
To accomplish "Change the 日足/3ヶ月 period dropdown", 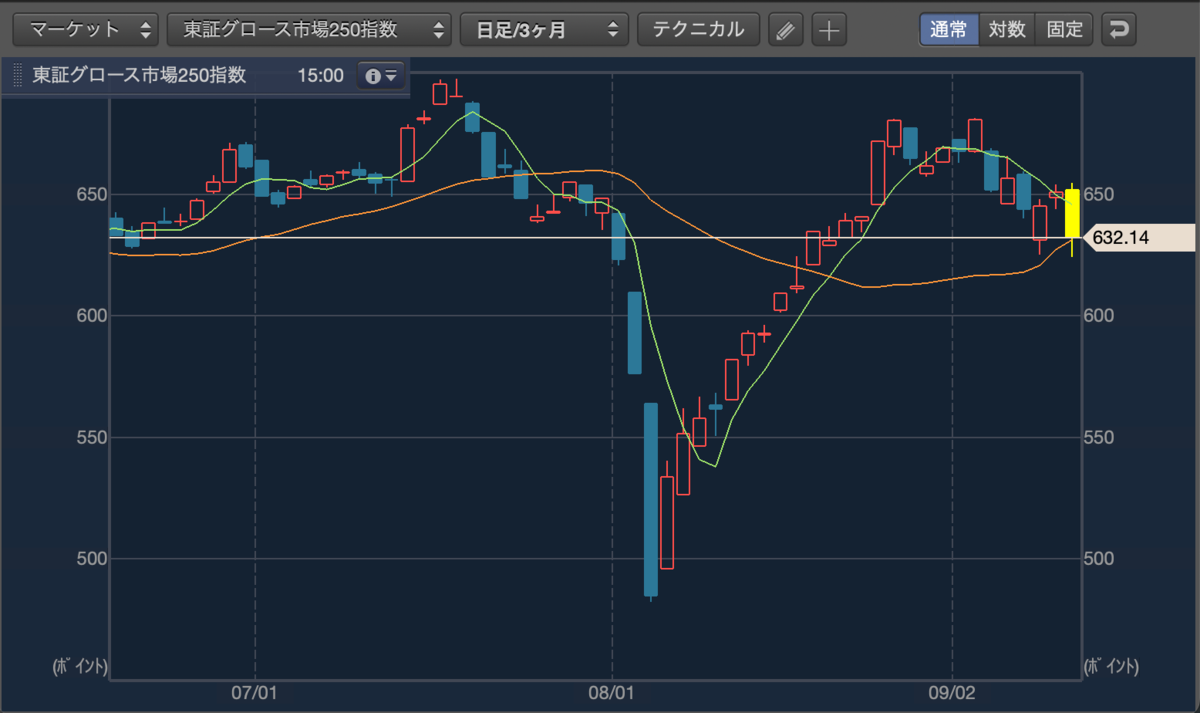I will [544, 29].
